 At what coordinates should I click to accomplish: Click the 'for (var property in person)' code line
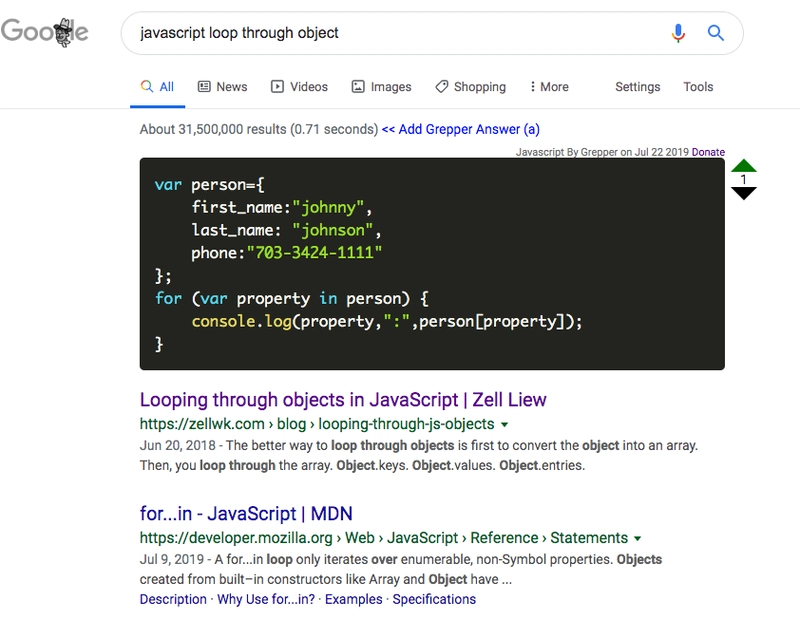291,299
